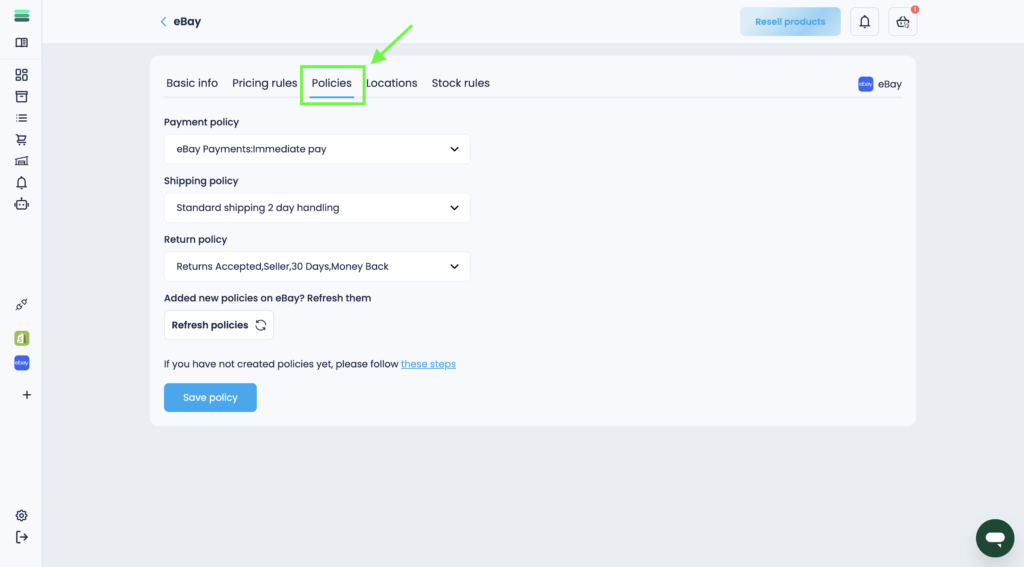Click the Refresh policies button
This screenshot has height=567, width=1024.
pos(218,325)
